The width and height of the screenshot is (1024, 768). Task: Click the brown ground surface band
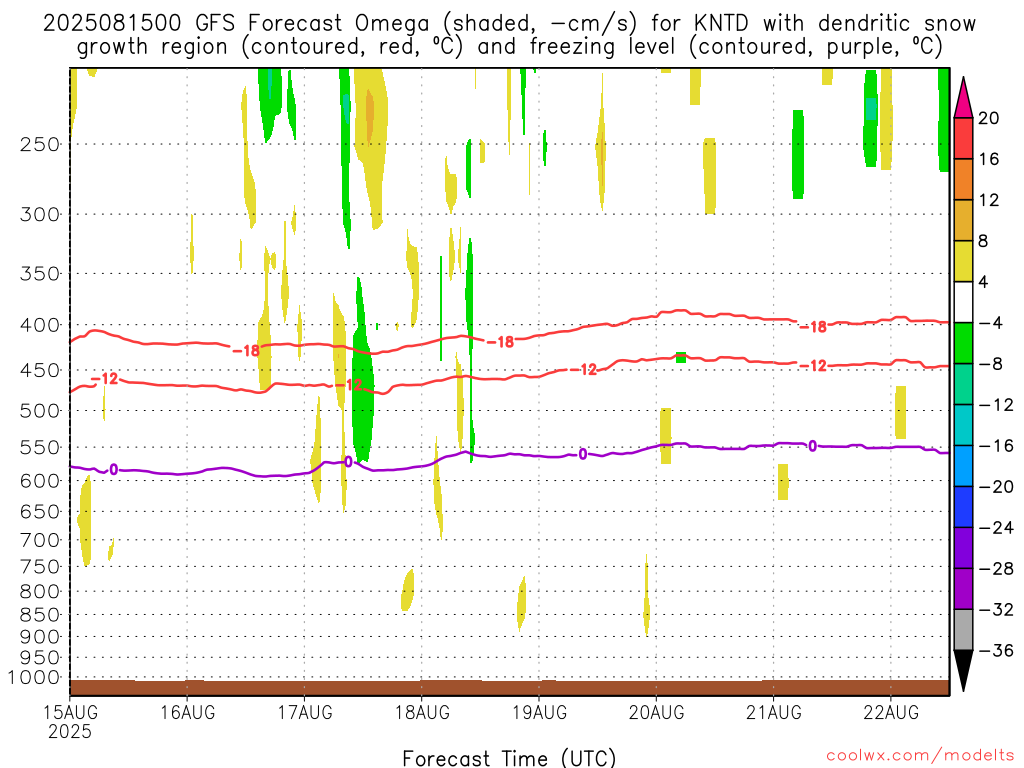click(509, 688)
